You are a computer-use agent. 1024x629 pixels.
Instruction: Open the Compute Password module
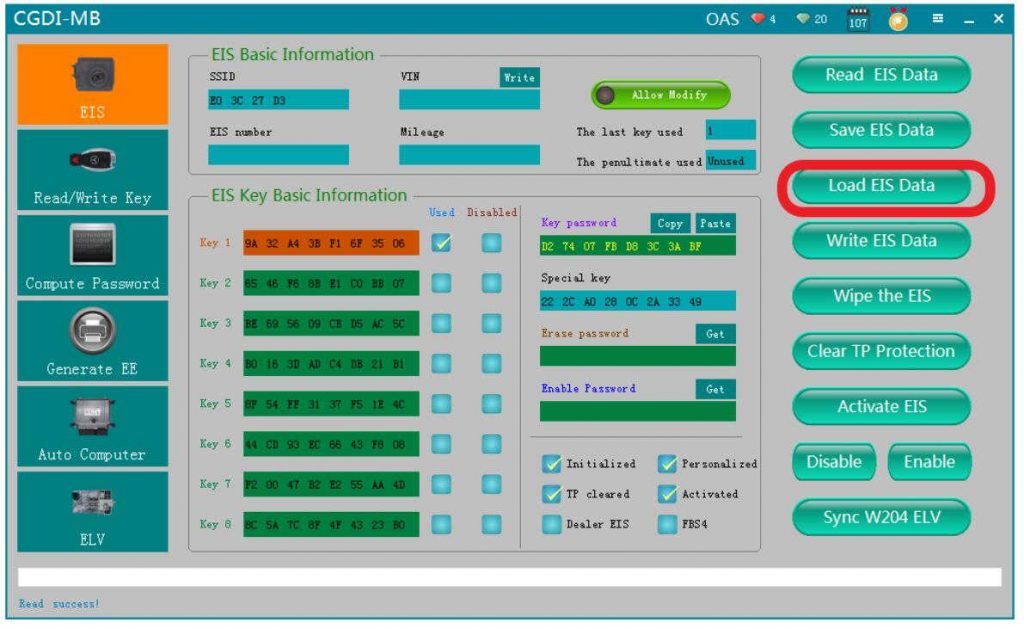click(x=92, y=255)
